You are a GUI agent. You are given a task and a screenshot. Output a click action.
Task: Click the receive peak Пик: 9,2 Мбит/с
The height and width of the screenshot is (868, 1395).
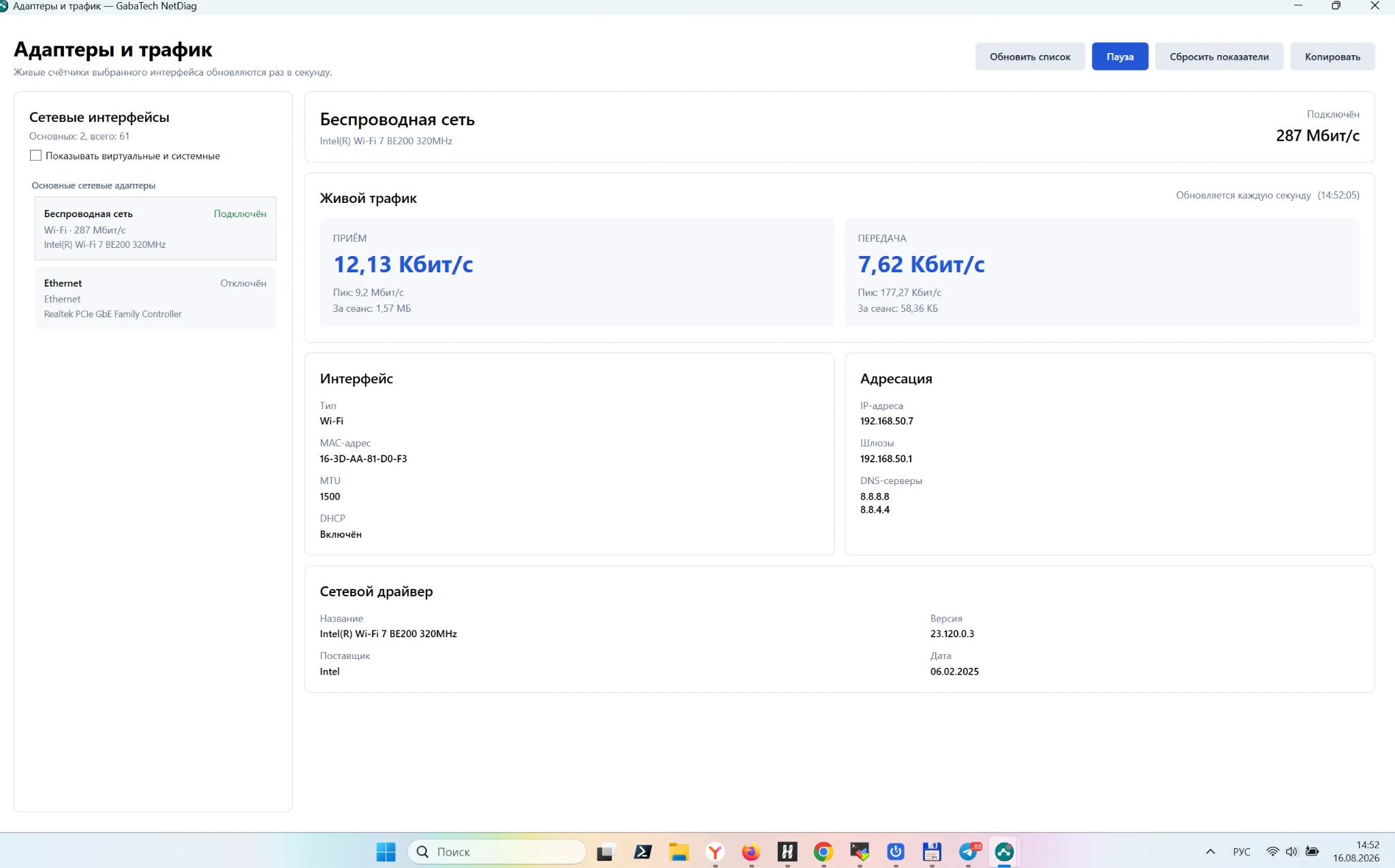click(x=368, y=293)
